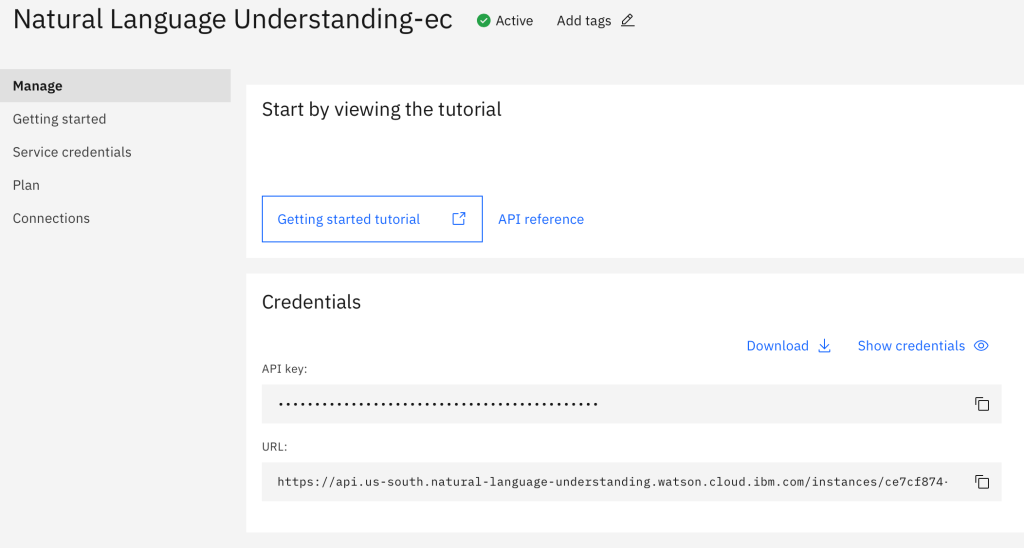Click the service URL field
1024x548 pixels.
pyautogui.click(x=632, y=482)
